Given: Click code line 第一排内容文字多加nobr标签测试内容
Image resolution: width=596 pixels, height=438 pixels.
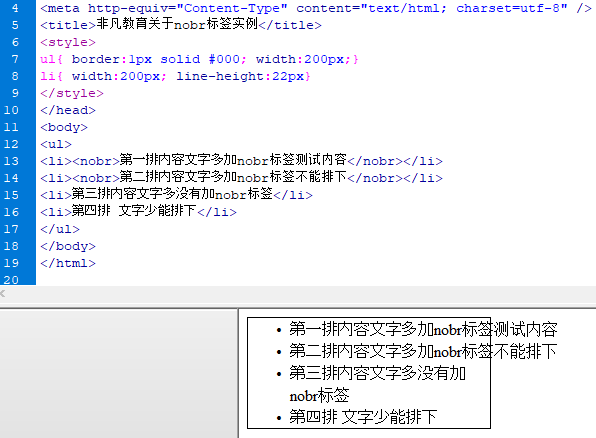Looking at the screenshot, I should coord(241,160).
